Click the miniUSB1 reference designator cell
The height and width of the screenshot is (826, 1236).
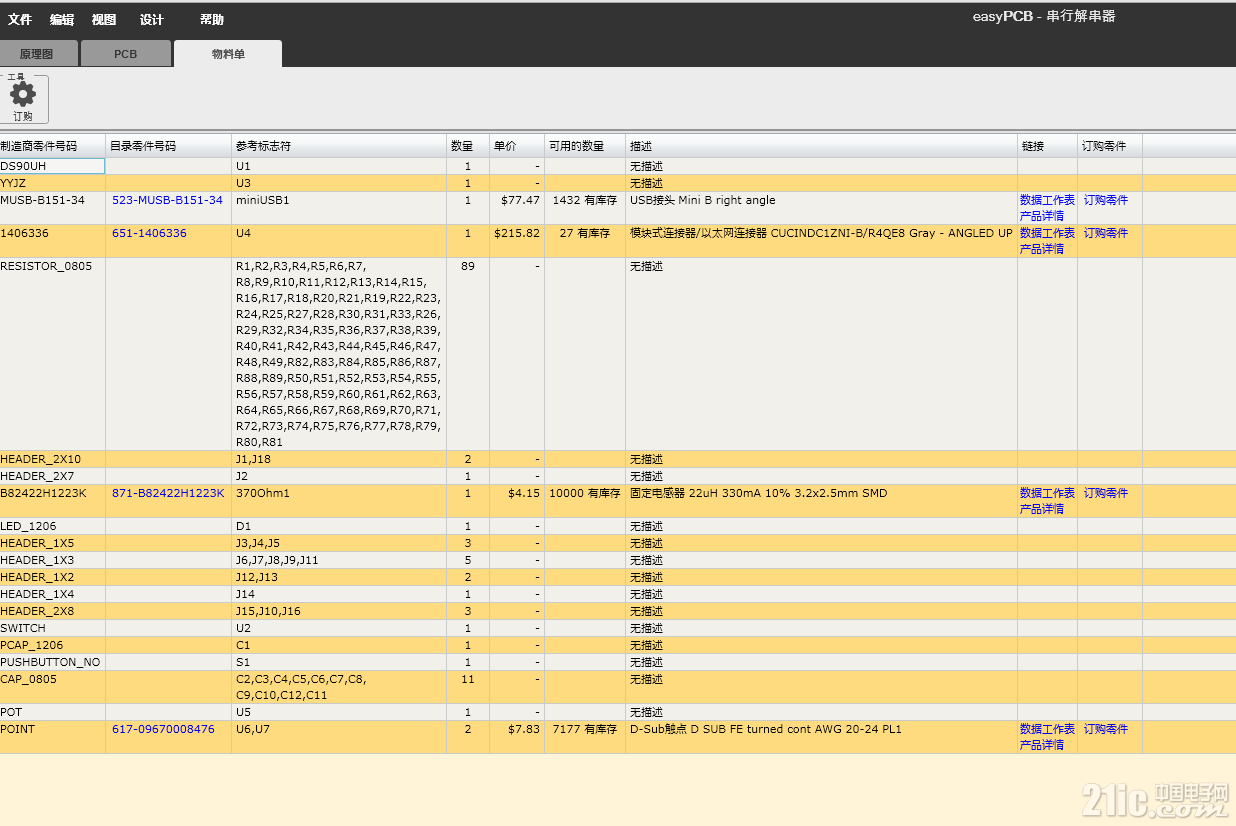pyautogui.click(x=339, y=208)
